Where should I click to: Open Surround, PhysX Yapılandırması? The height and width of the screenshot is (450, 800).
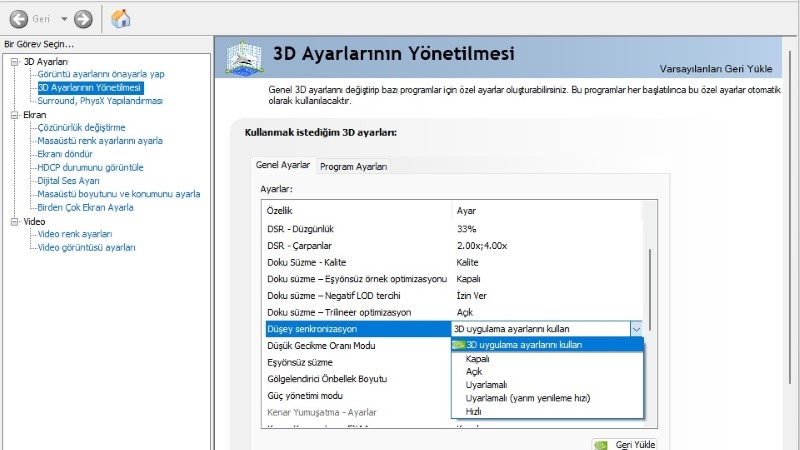point(100,101)
